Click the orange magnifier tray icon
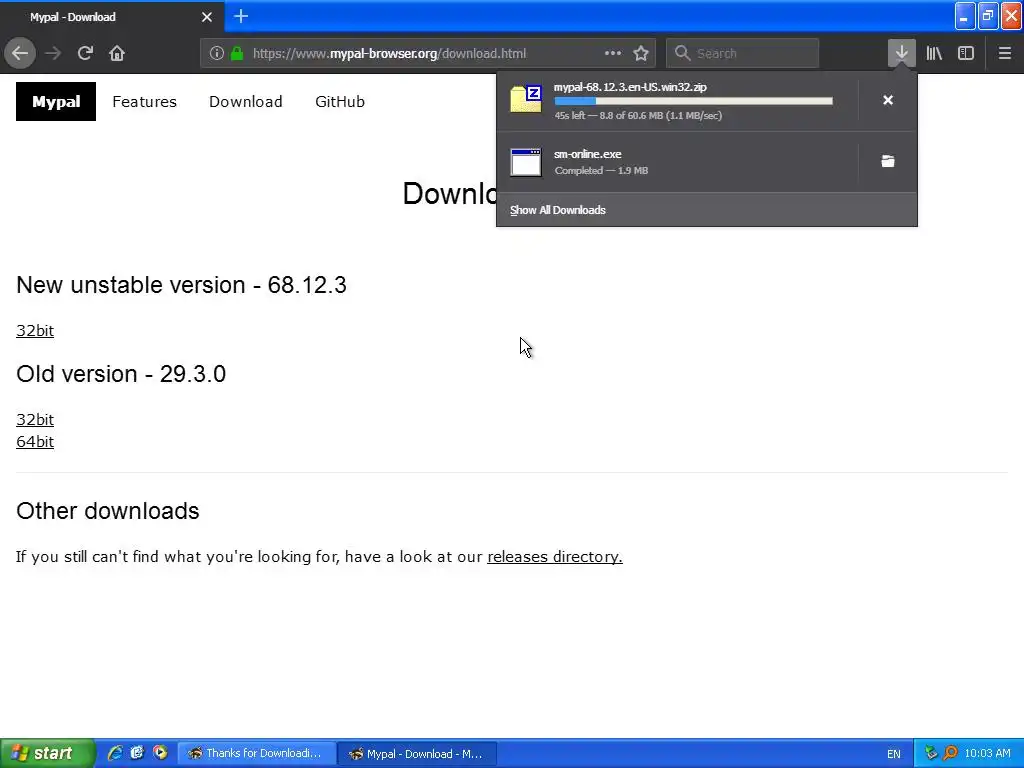 pyautogui.click(x=951, y=753)
